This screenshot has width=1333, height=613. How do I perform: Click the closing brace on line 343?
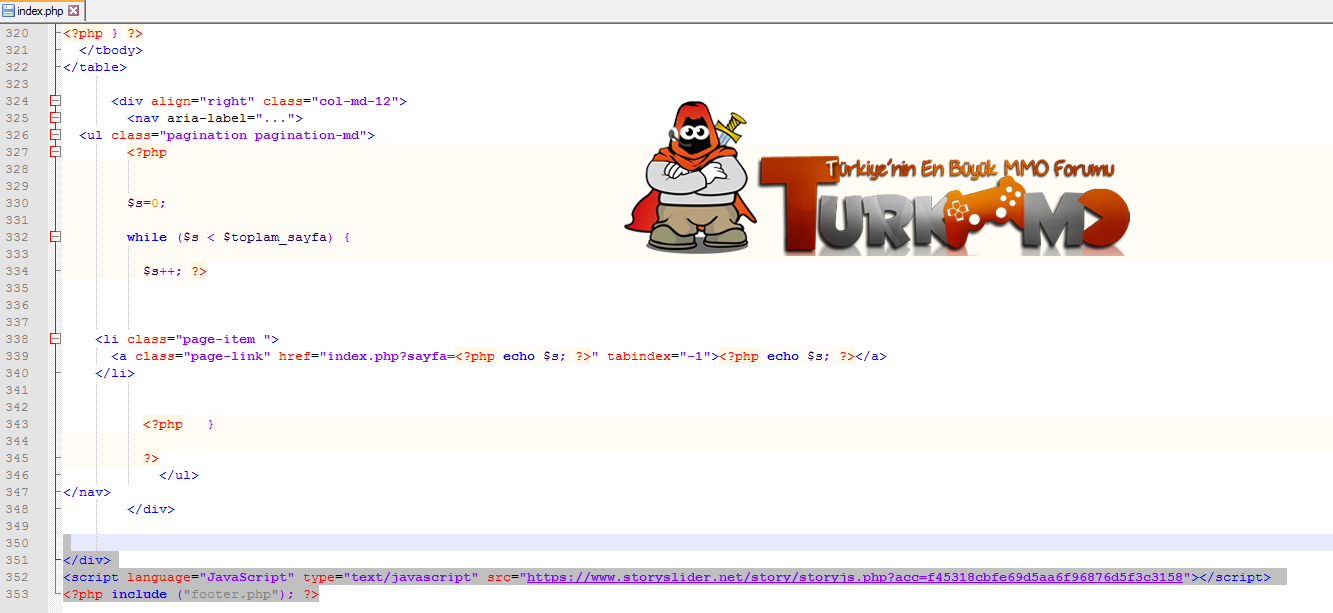pos(211,424)
